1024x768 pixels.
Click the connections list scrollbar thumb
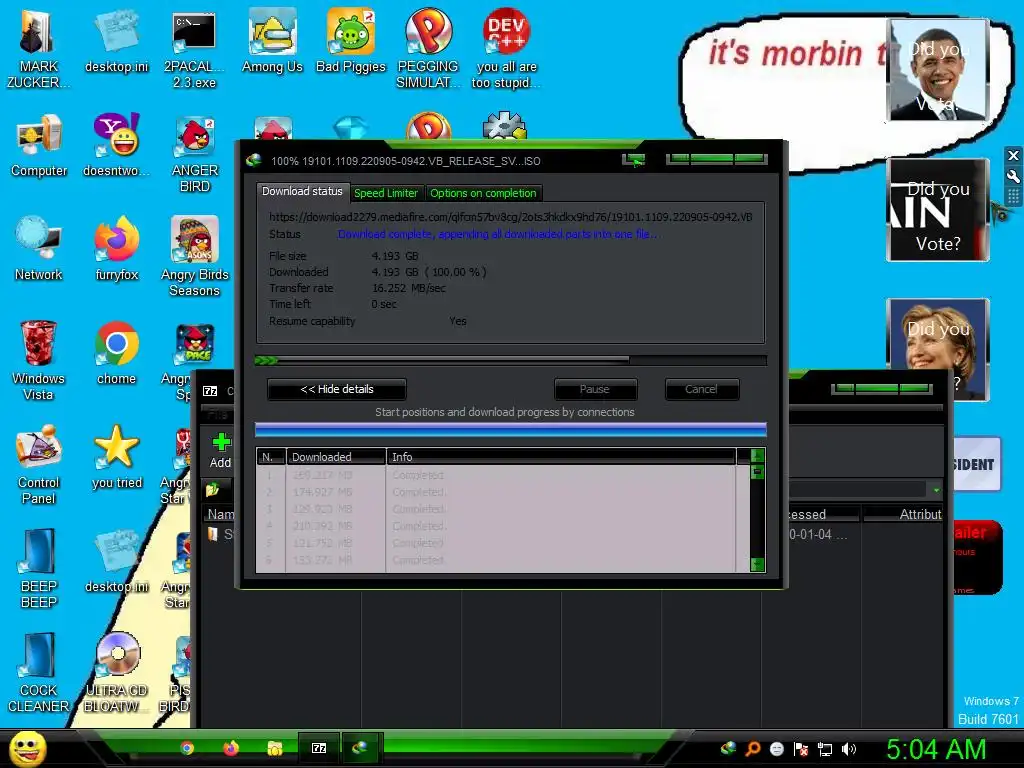(x=758, y=472)
